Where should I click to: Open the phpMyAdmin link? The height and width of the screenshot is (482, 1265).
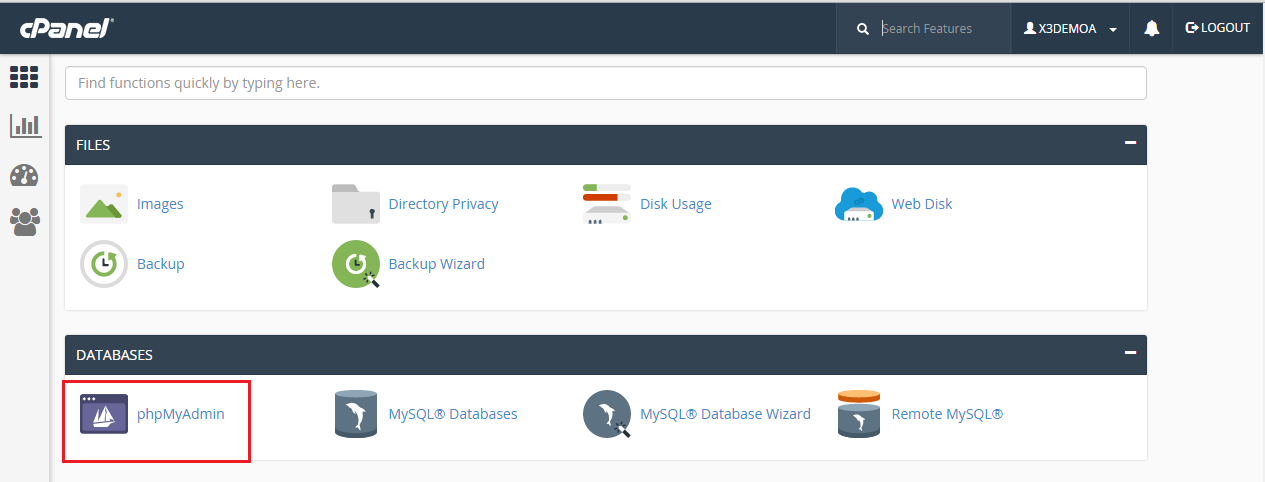pos(181,414)
